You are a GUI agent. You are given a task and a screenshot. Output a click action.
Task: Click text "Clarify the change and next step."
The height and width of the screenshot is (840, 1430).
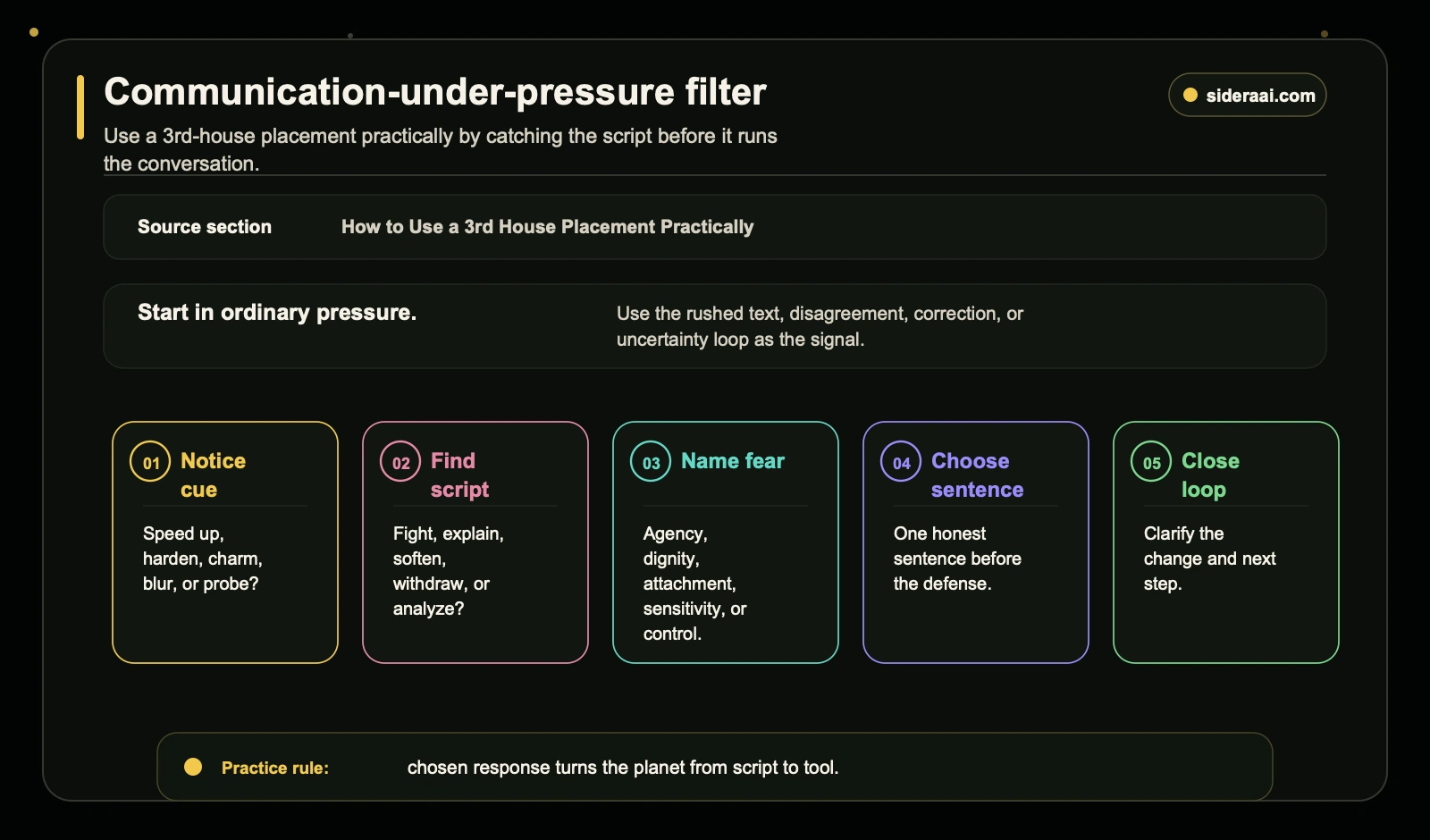pos(1209,559)
